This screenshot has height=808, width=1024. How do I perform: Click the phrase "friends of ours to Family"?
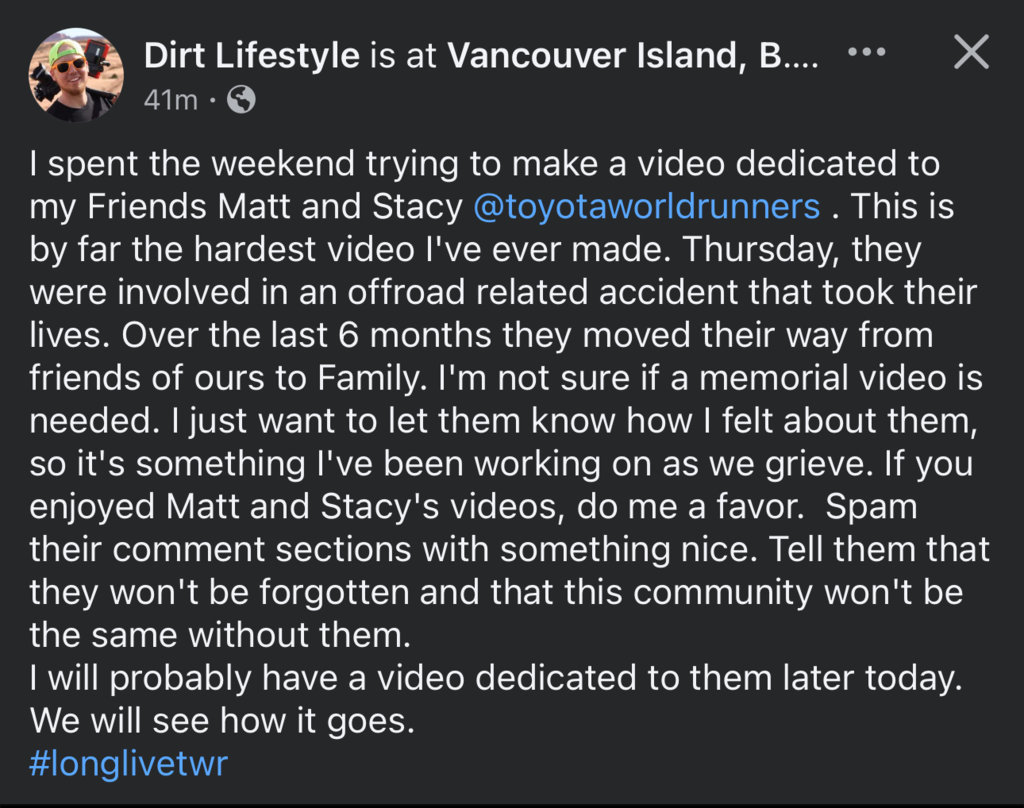(225, 378)
